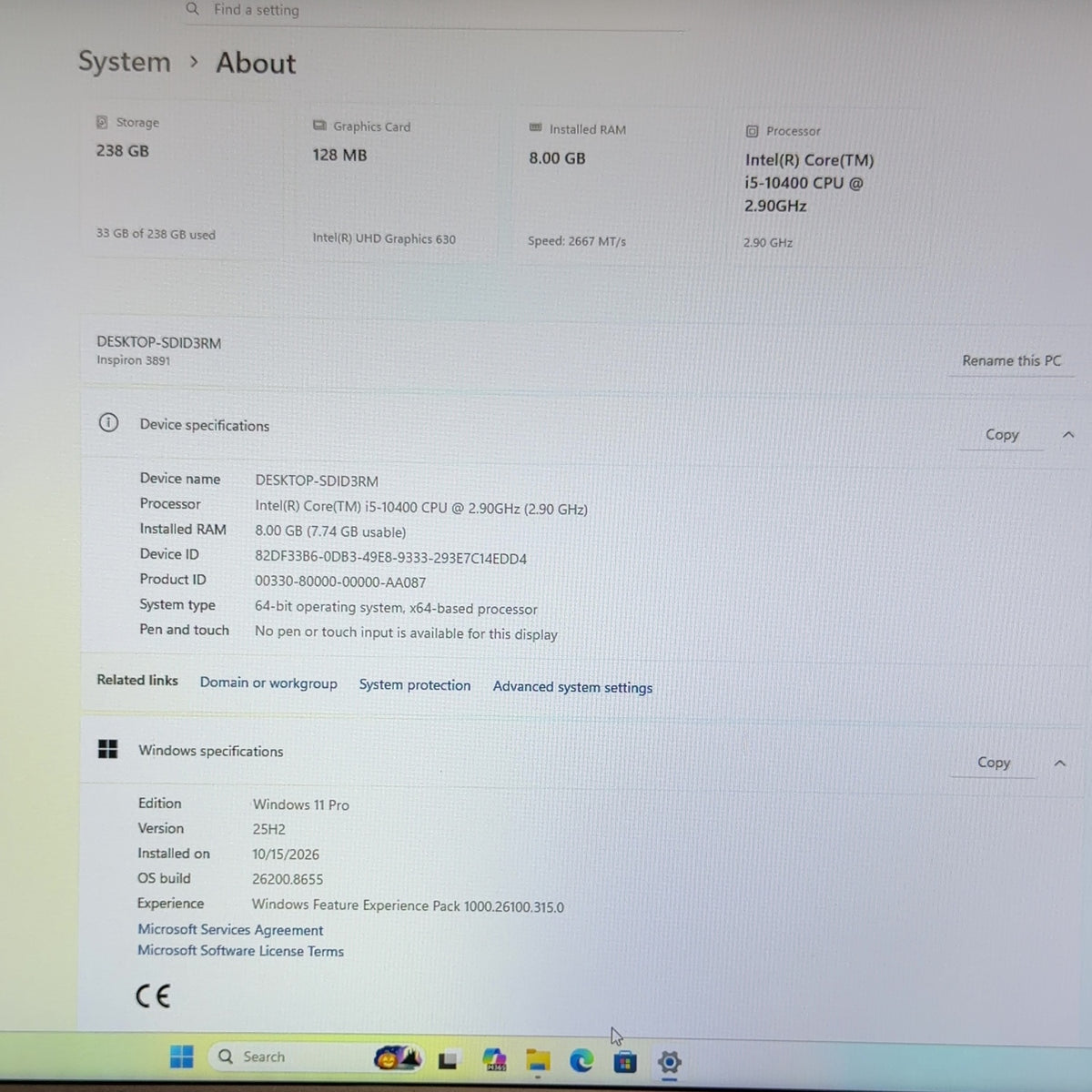Open the Graphics Card 128 MB card

(x=399, y=185)
